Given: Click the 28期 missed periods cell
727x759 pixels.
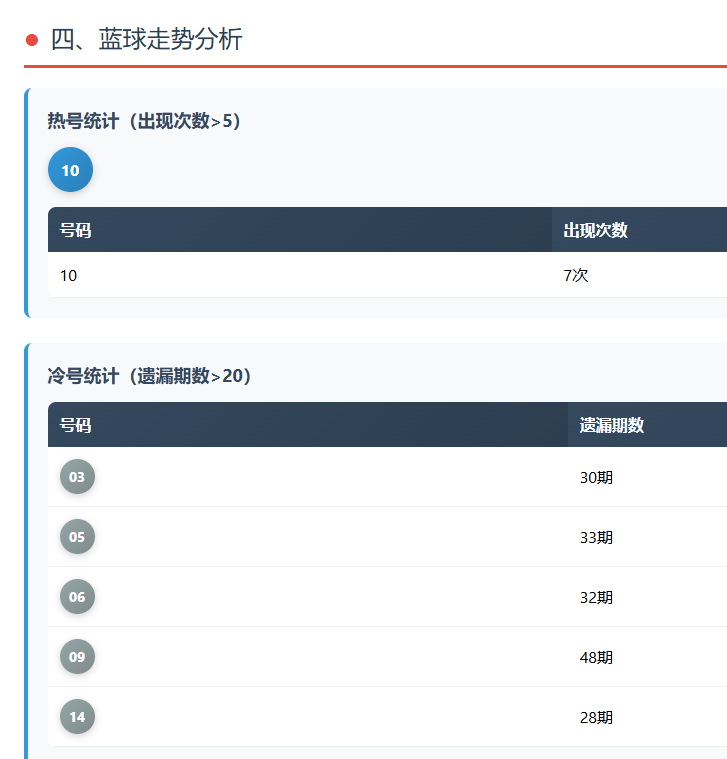Looking at the screenshot, I should tap(596, 717).
